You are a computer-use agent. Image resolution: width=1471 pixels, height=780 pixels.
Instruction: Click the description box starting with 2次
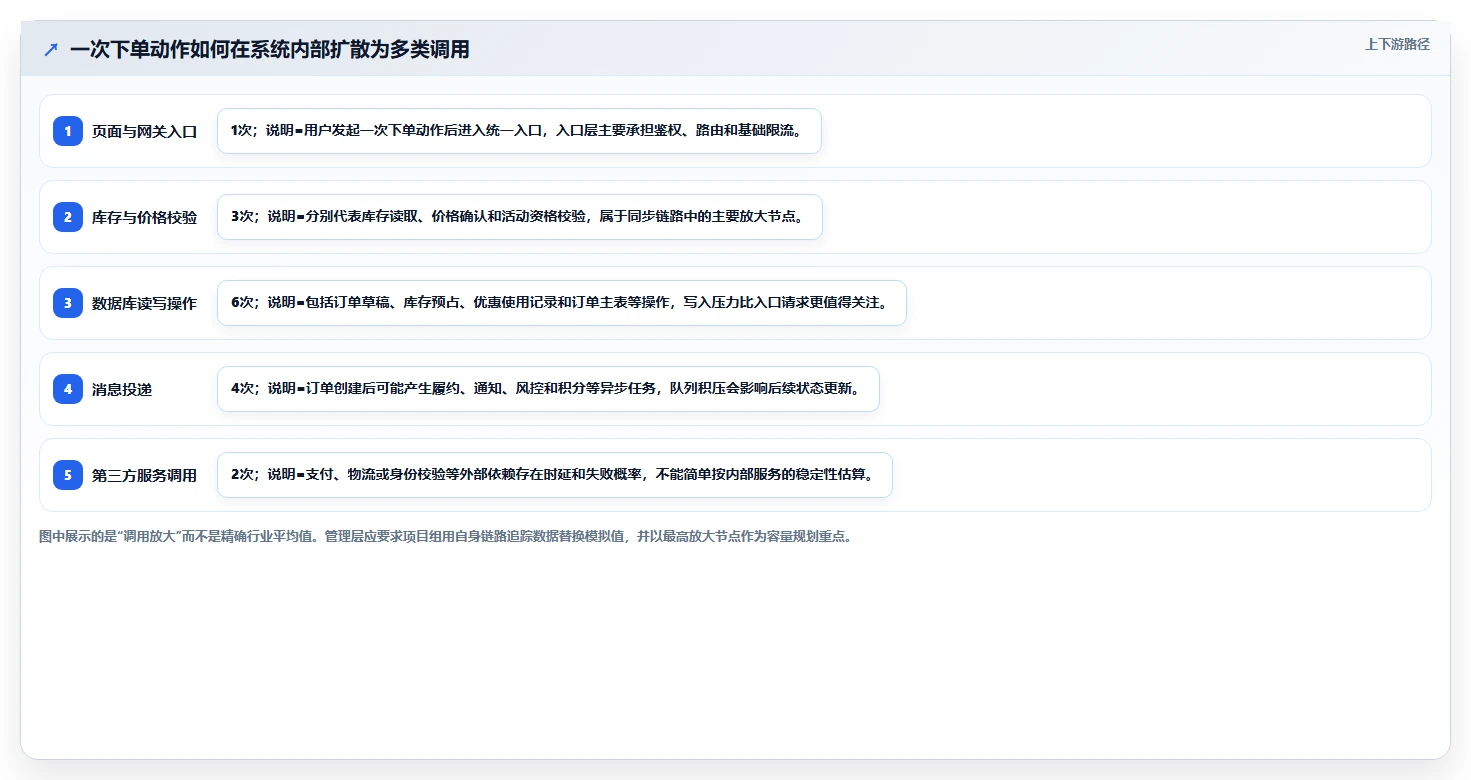(554, 475)
